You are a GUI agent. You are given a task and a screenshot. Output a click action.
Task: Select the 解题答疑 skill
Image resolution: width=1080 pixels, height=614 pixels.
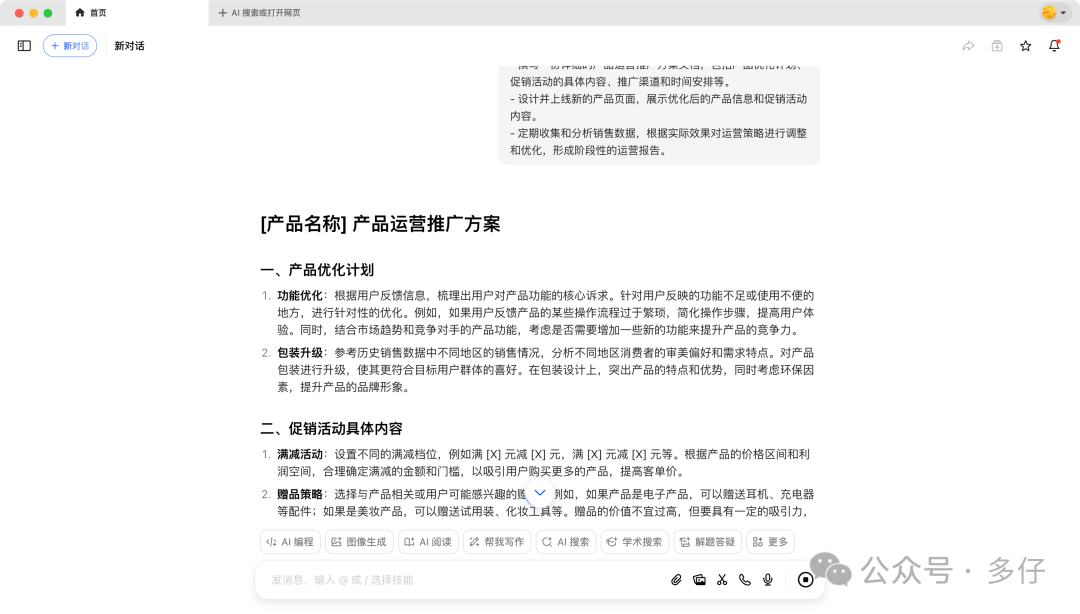(707, 542)
